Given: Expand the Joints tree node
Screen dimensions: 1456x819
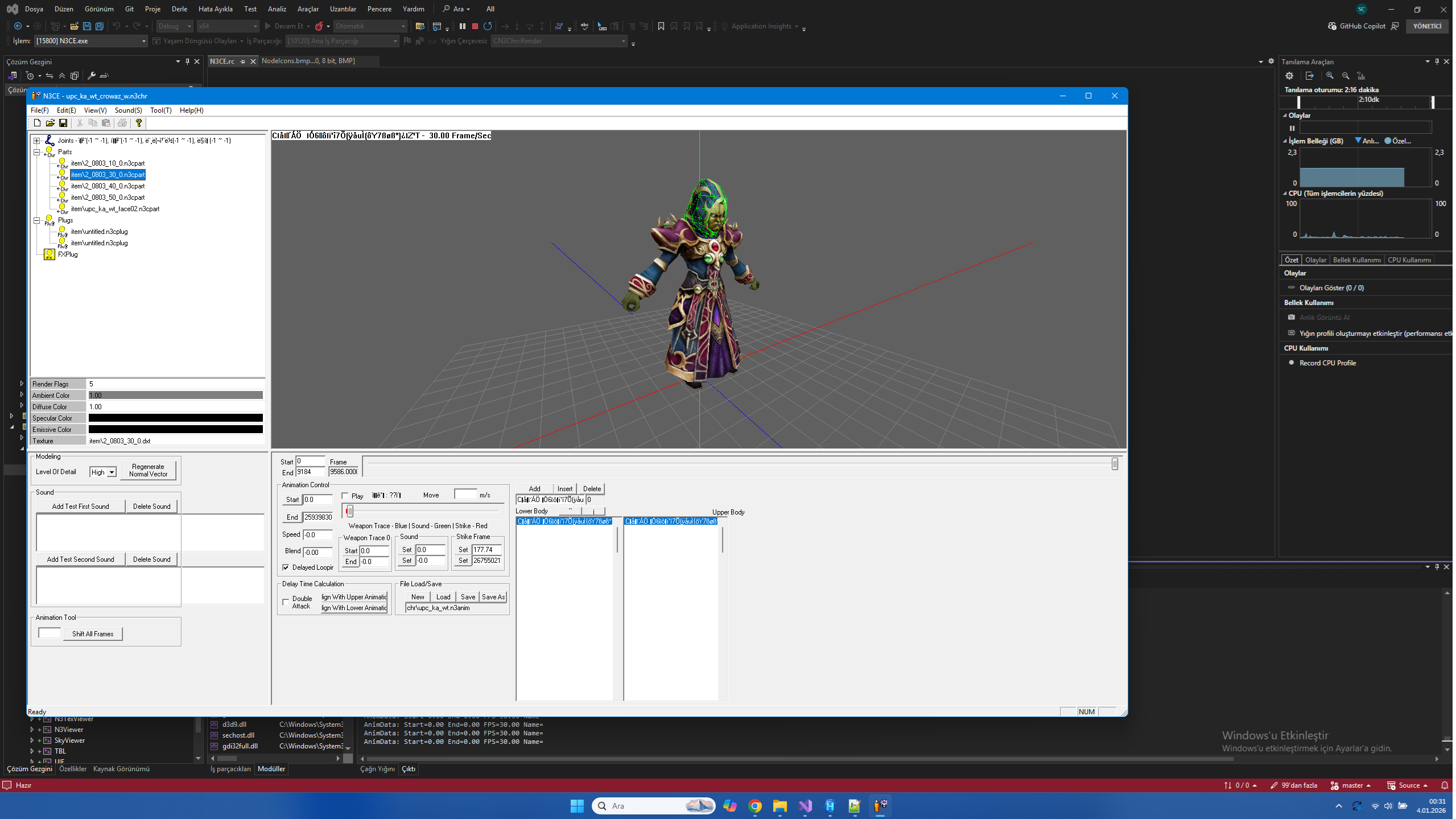Looking at the screenshot, I should coord(36,141).
